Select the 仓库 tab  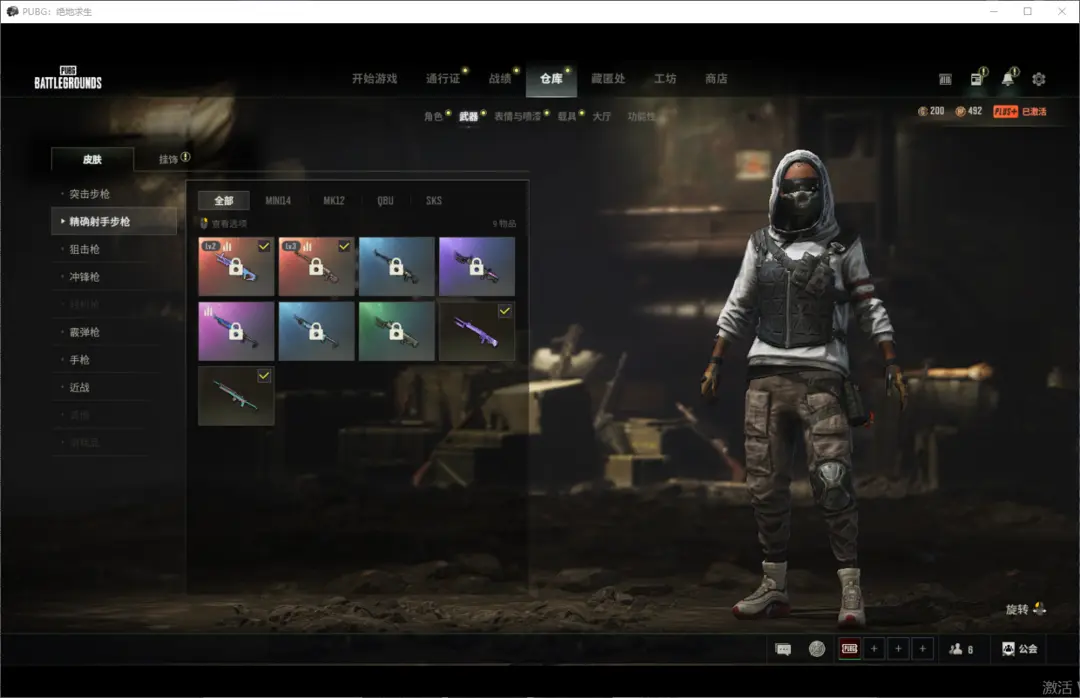tap(551, 79)
